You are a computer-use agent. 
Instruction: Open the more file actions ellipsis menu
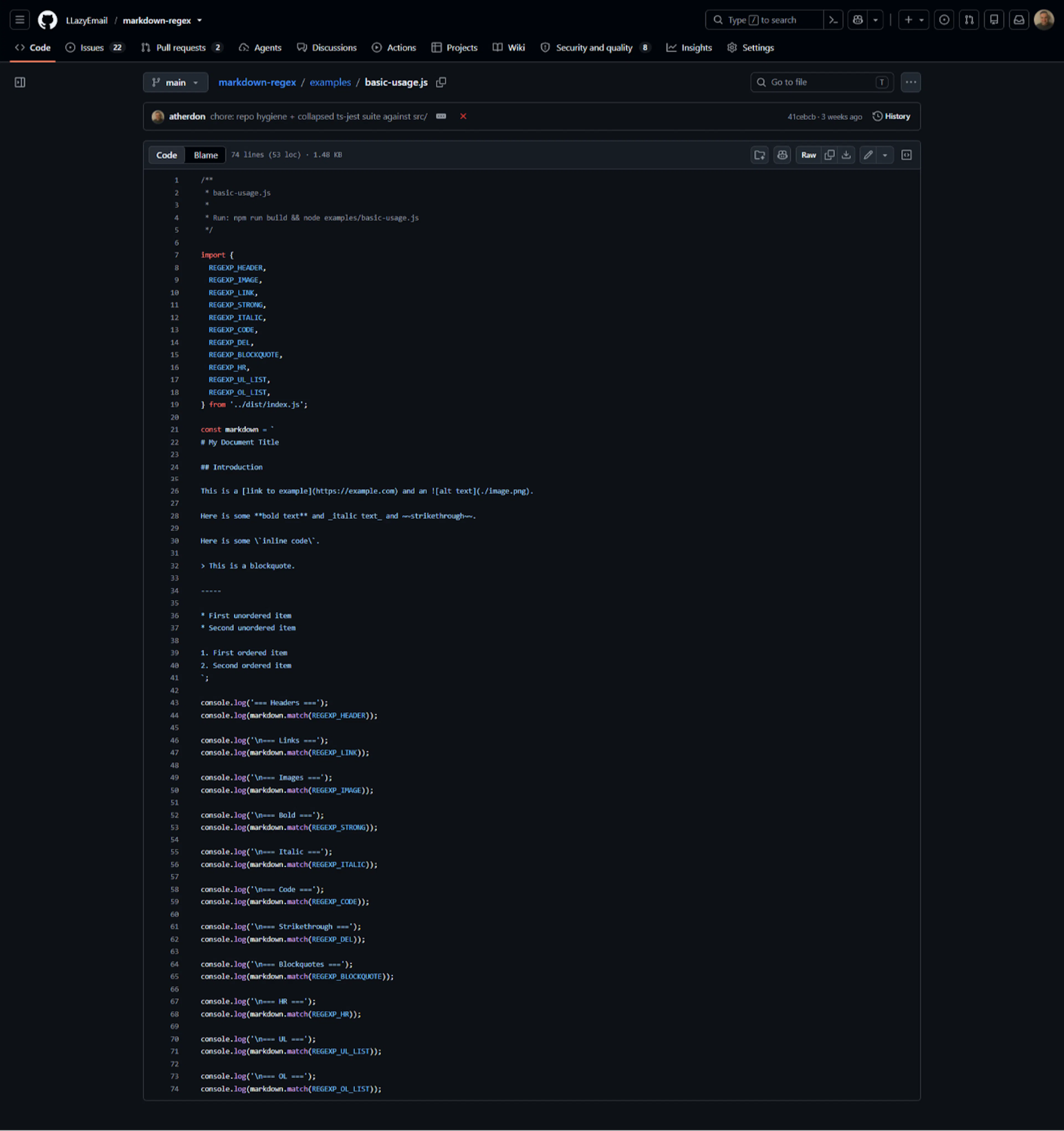click(x=910, y=83)
